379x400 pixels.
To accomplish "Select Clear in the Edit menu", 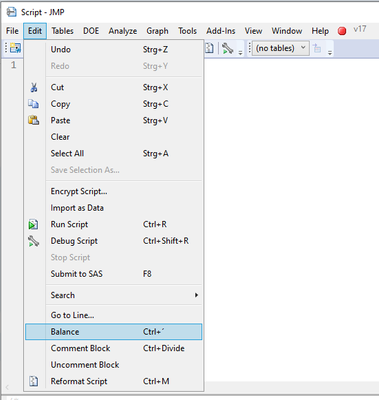I will tap(114, 137).
